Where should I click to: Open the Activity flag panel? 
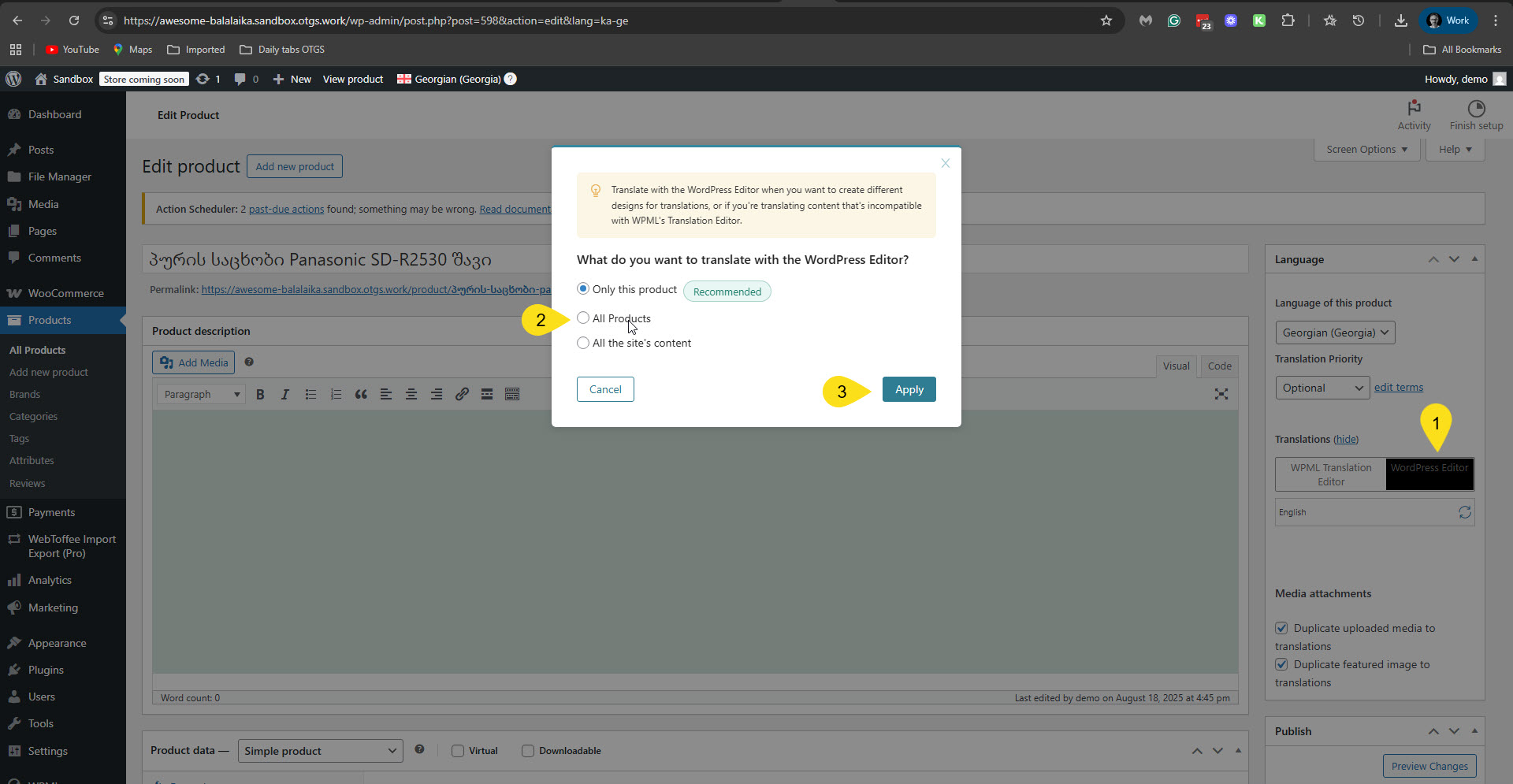pos(1414,115)
